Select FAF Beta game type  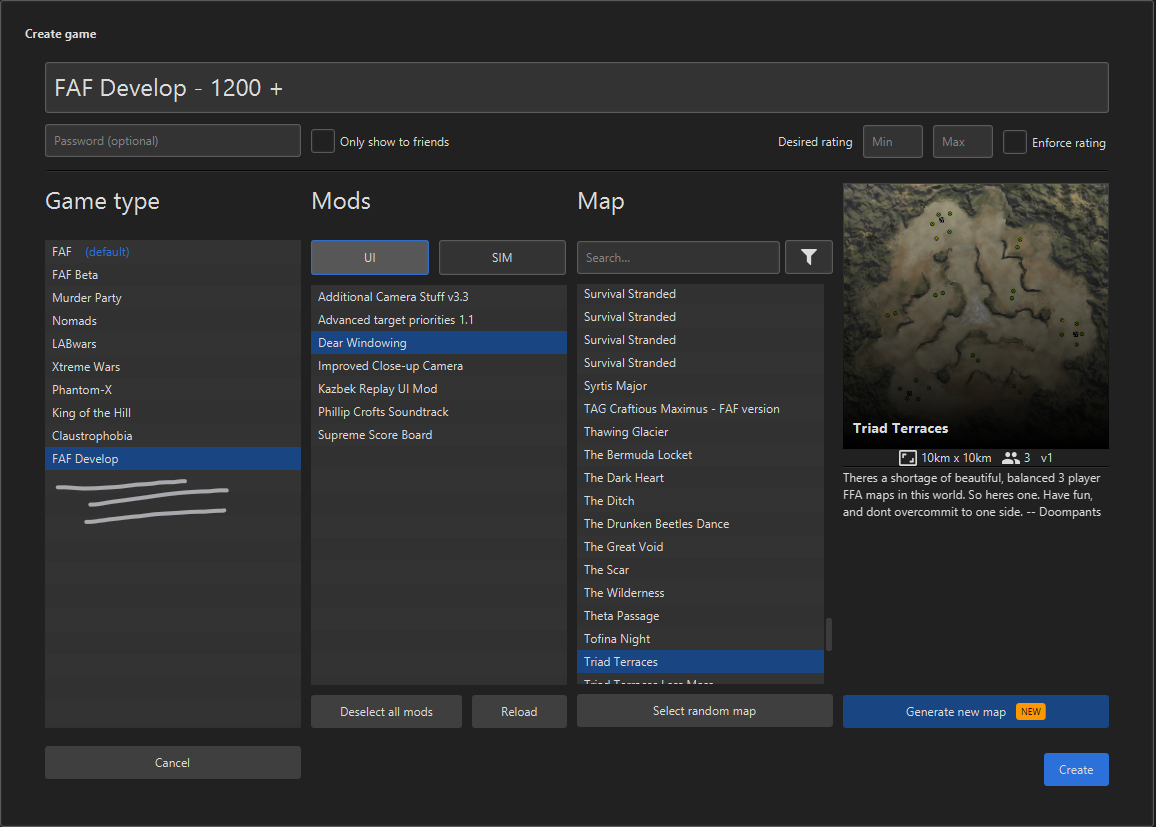point(173,274)
